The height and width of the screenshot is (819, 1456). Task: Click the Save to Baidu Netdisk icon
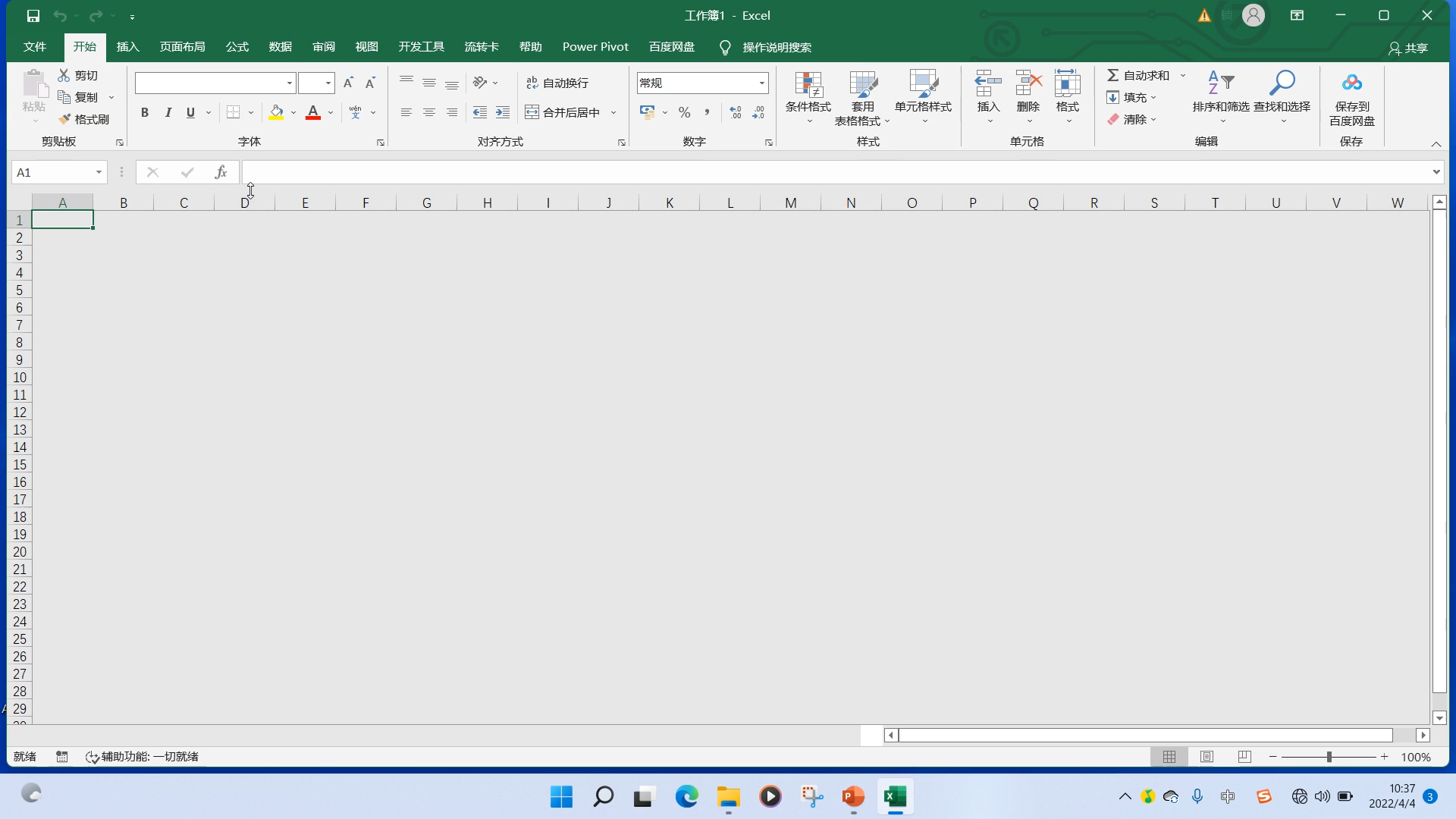[x=1351, y=83]
